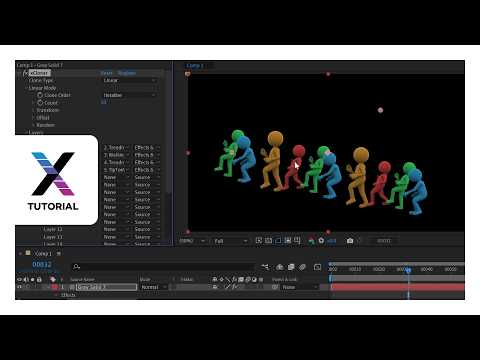This screenshot has width=480, height=360.
Task: Click the current time 00032 display
Action: (x=42, y=265)
